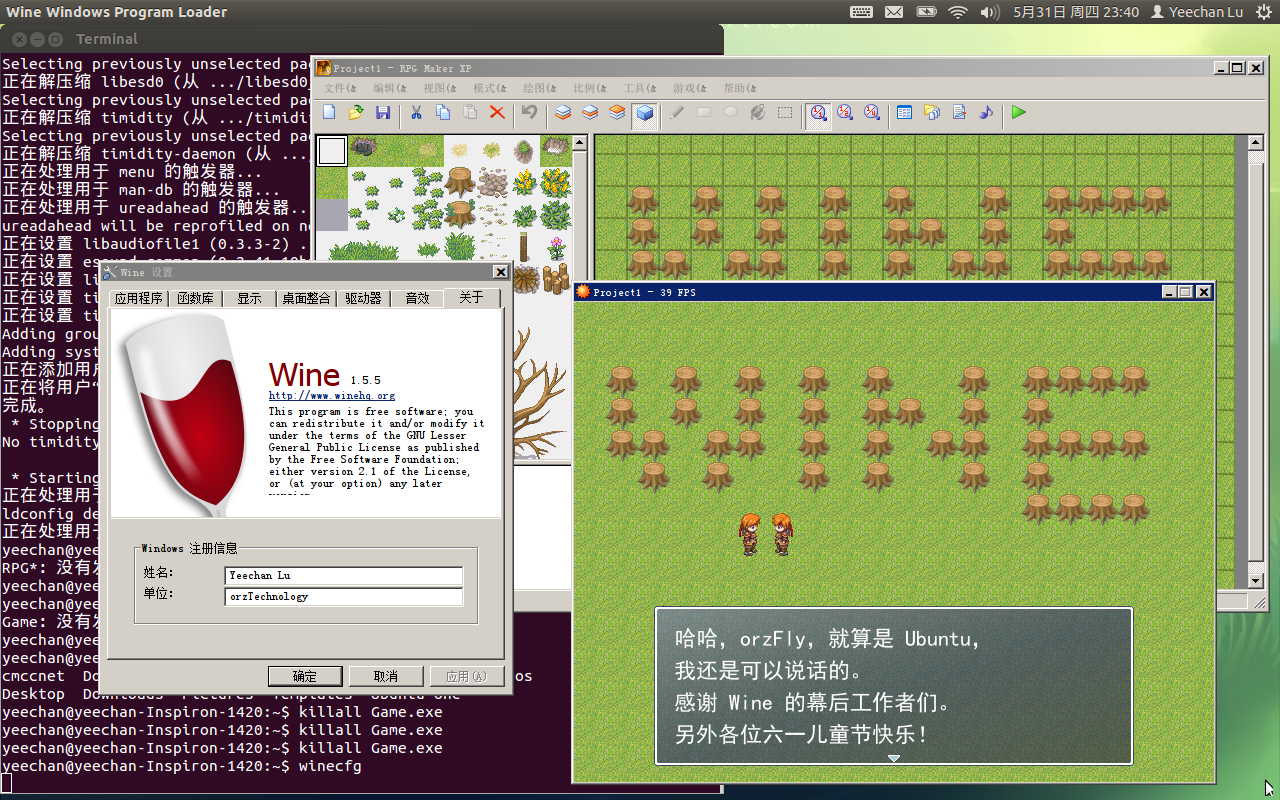1280x800 pixels.
Task: Click the map editor scrollbar up arrow
Action: 1256,143
